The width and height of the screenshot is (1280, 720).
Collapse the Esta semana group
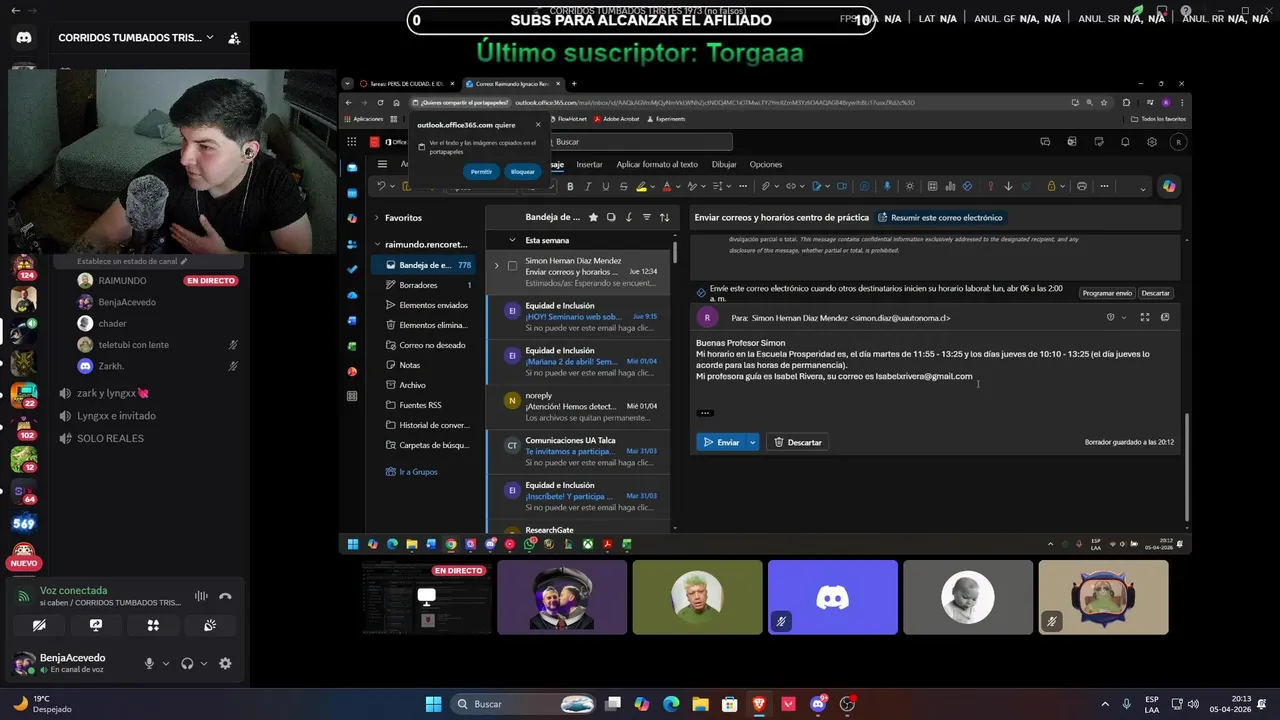click(x=512, y=240)
